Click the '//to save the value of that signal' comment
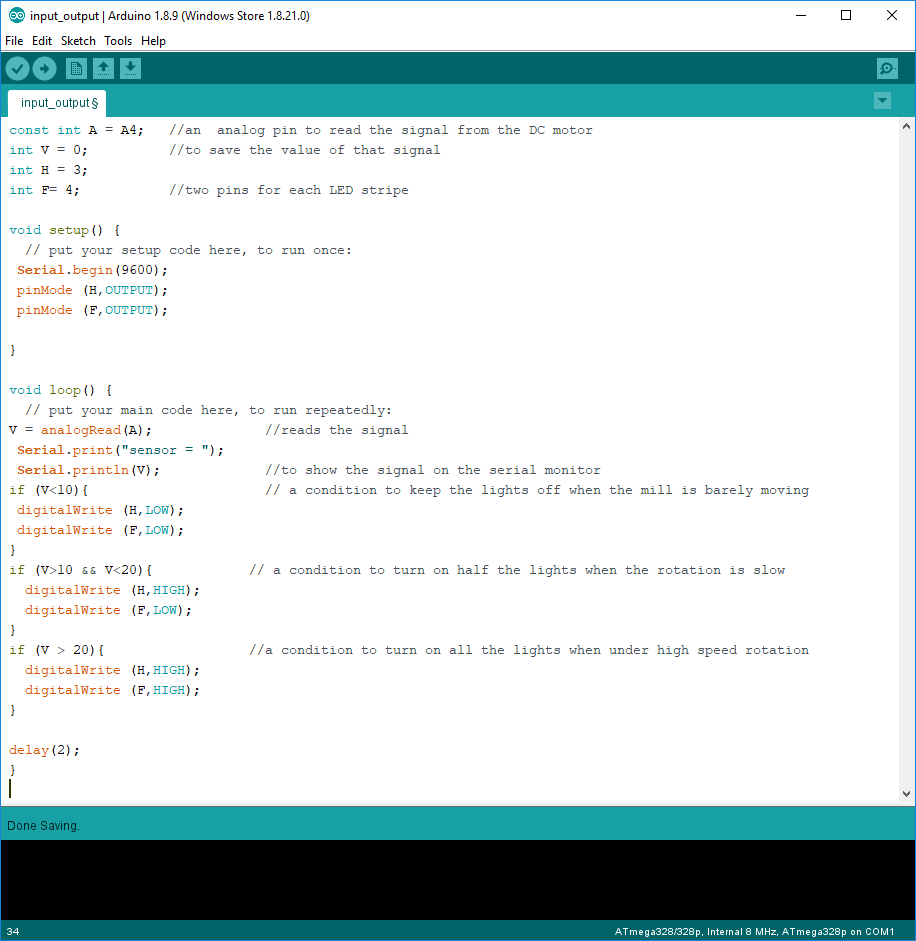Image resolution: width=916 pixels, height=941 pixels. [x=305, y=150]
